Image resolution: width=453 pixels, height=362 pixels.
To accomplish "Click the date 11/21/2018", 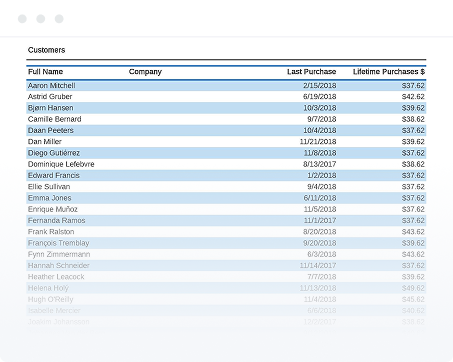I will [318, 142].
